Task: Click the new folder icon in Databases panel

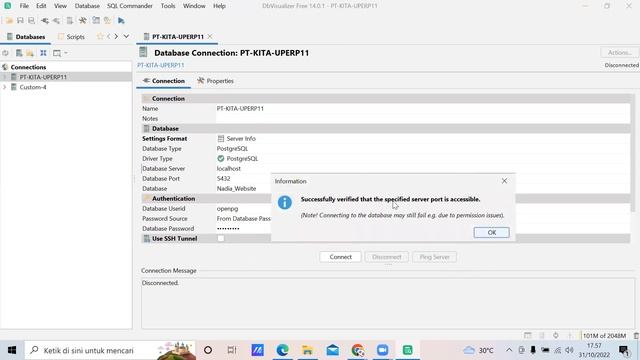Action: (30, 53)
